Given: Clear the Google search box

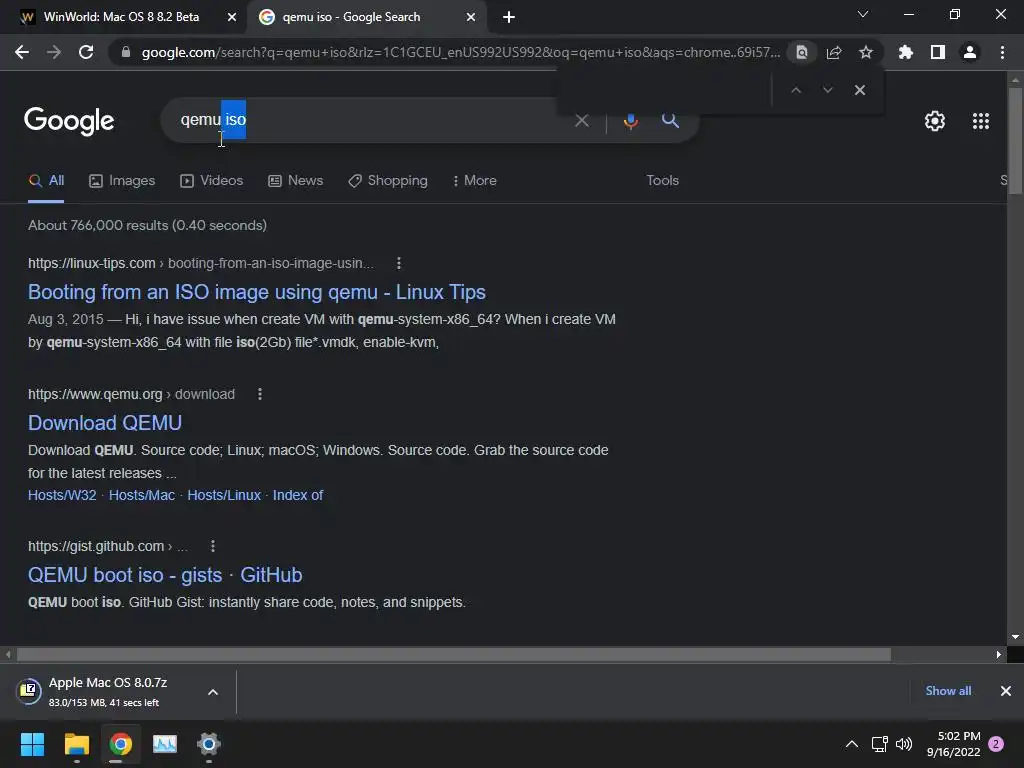Looking at the screenshot, I should [x=581, y=120].
